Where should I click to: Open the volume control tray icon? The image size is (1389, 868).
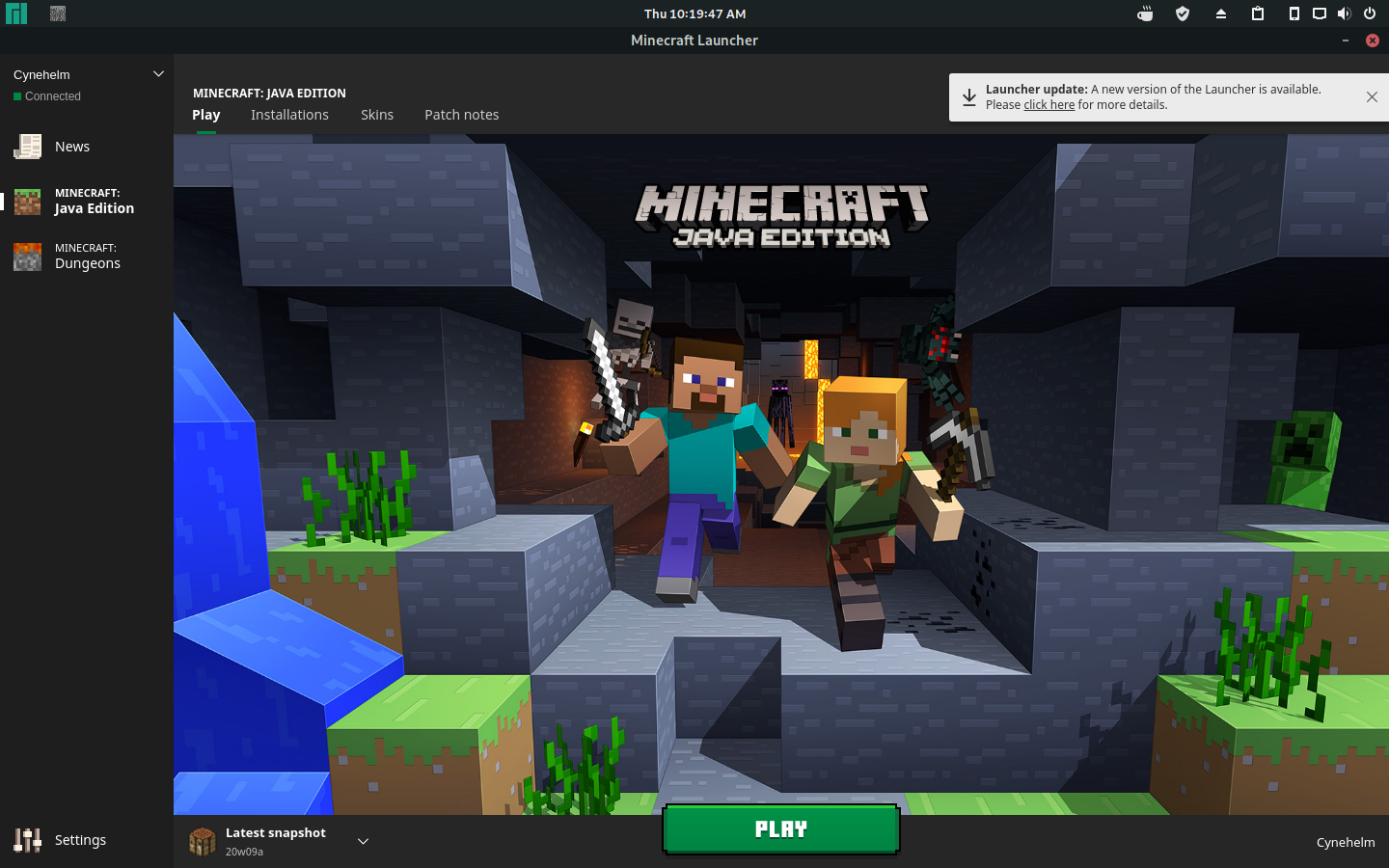coord(1345,14)
